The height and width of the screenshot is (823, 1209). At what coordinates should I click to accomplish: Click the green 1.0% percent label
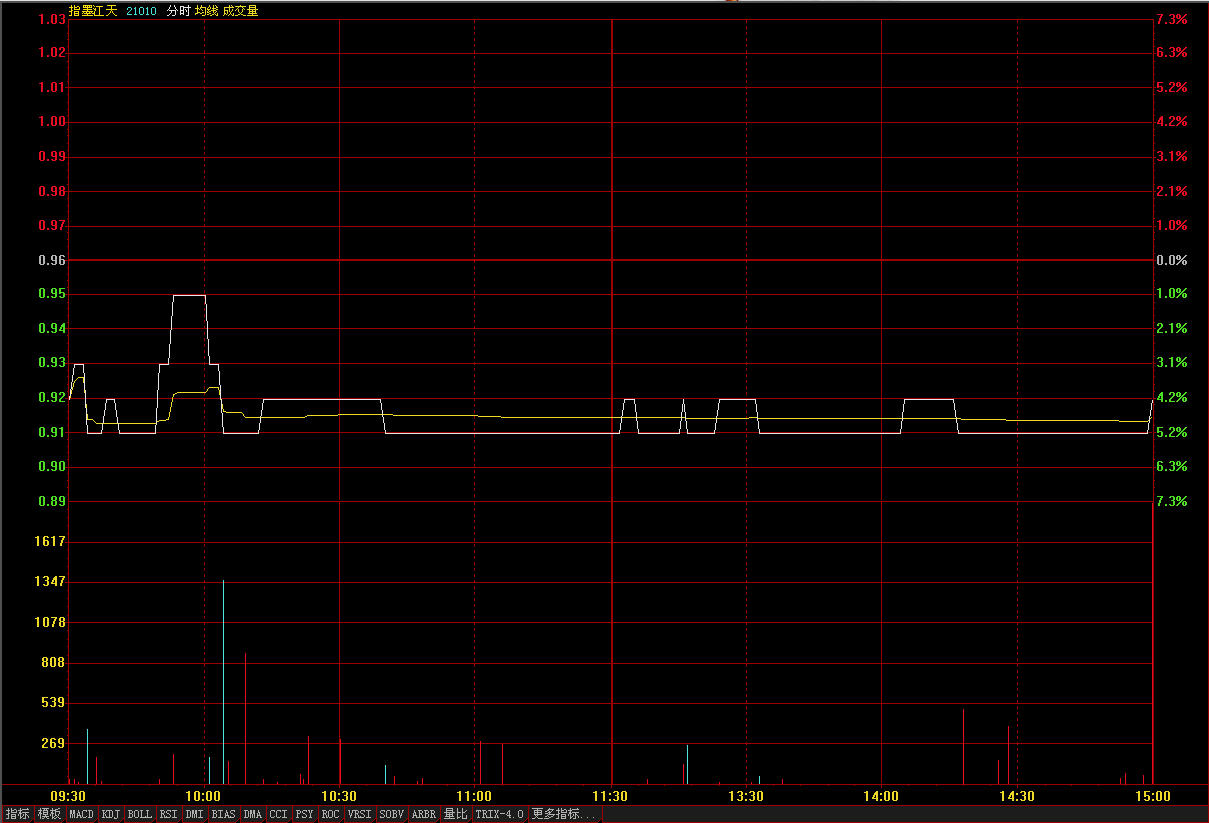pyautogui.click(x=1171, y=294)
